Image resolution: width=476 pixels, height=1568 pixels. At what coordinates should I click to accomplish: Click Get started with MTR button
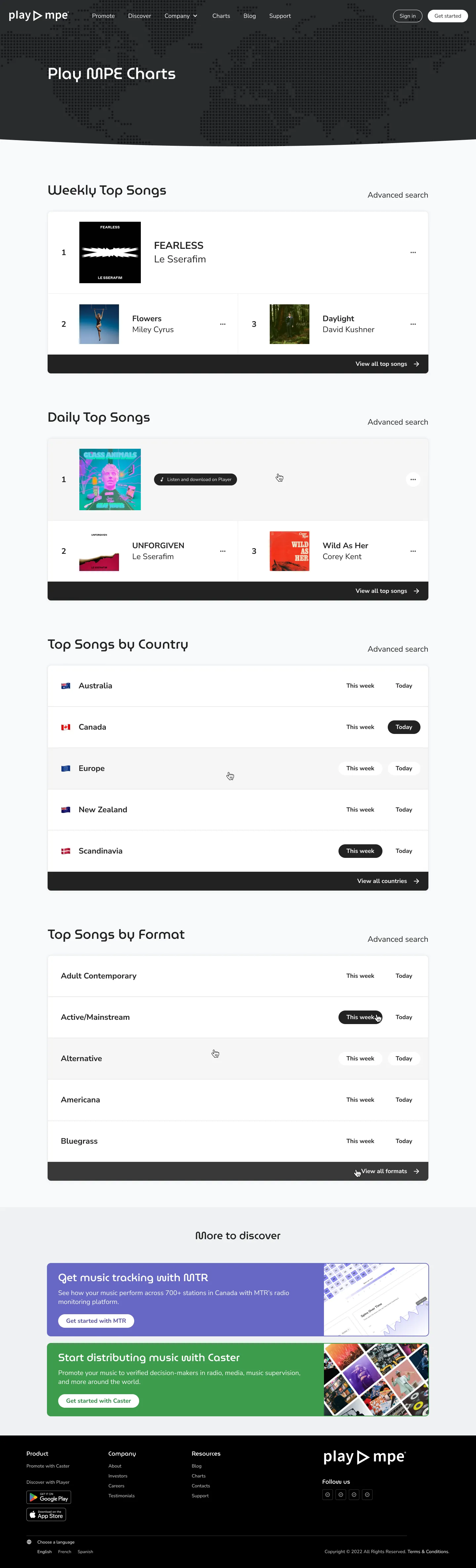click(x=96, y=1320)
